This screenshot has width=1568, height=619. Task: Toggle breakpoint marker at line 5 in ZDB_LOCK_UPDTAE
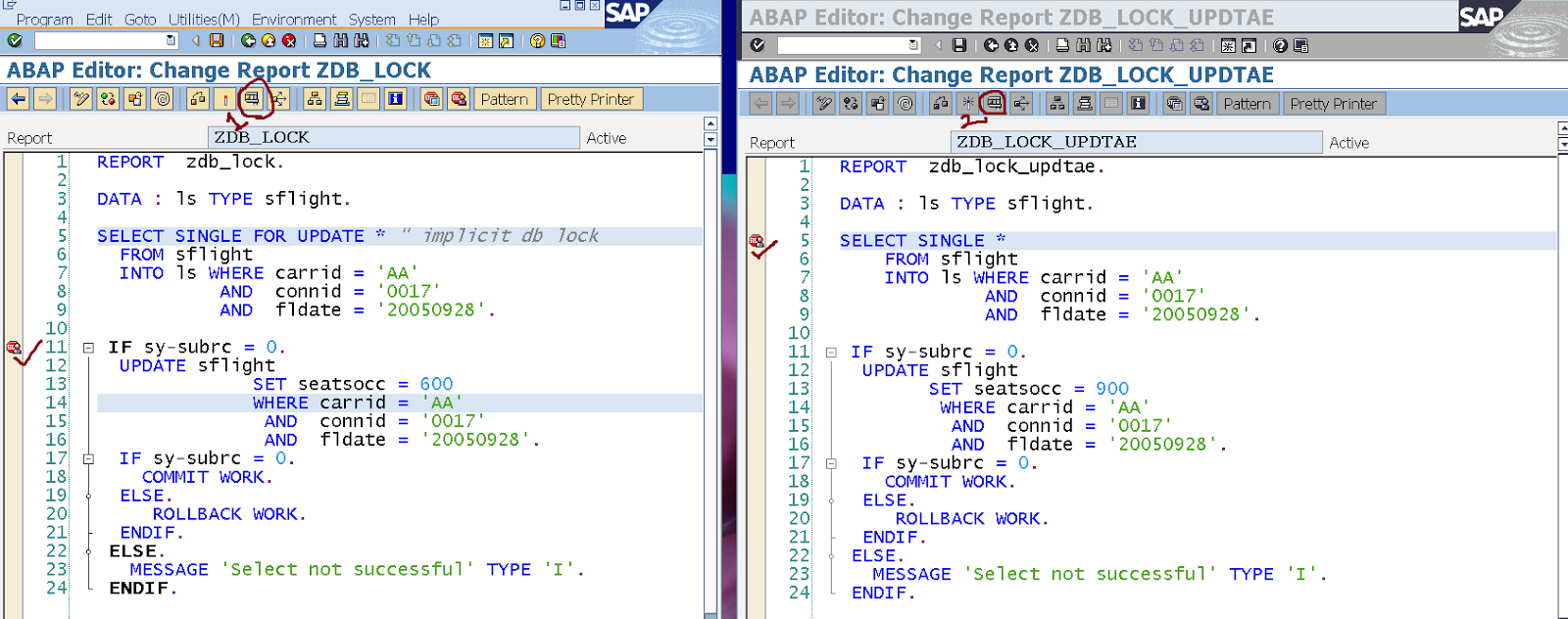pyautogui.click(x=757, y=240)
